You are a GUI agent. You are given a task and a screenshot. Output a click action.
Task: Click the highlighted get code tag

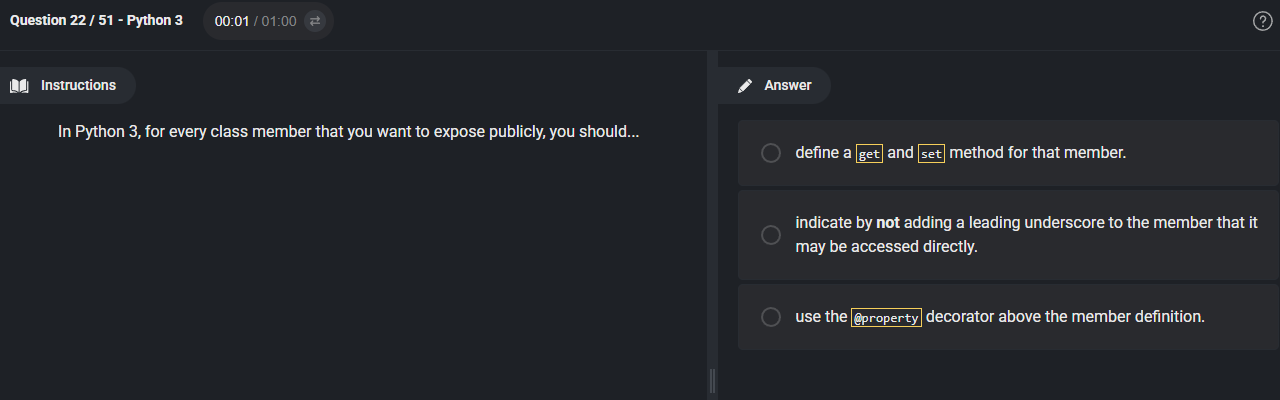(869, 154)
